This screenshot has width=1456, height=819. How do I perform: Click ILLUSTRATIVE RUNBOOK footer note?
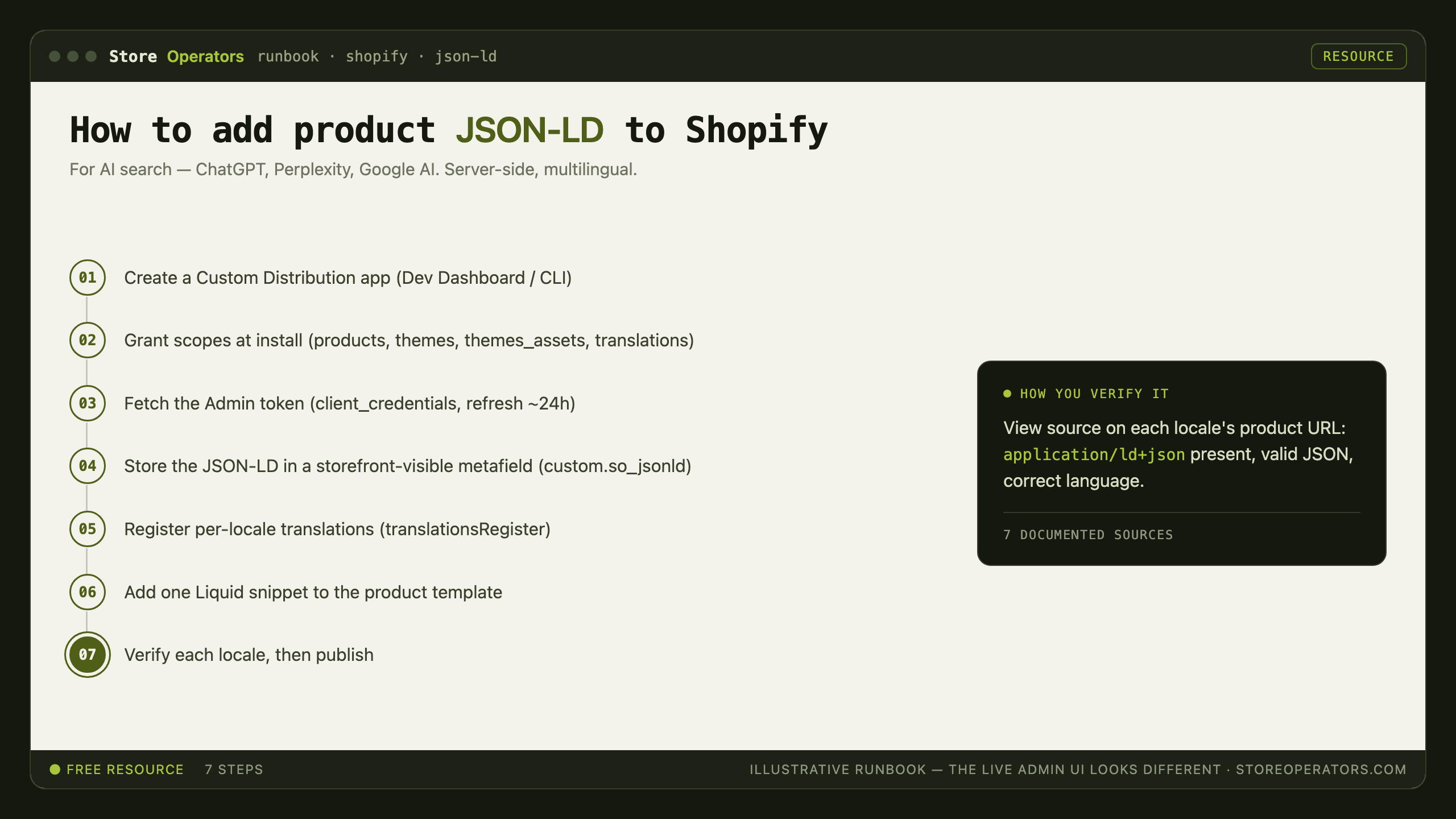coord(985,770)
